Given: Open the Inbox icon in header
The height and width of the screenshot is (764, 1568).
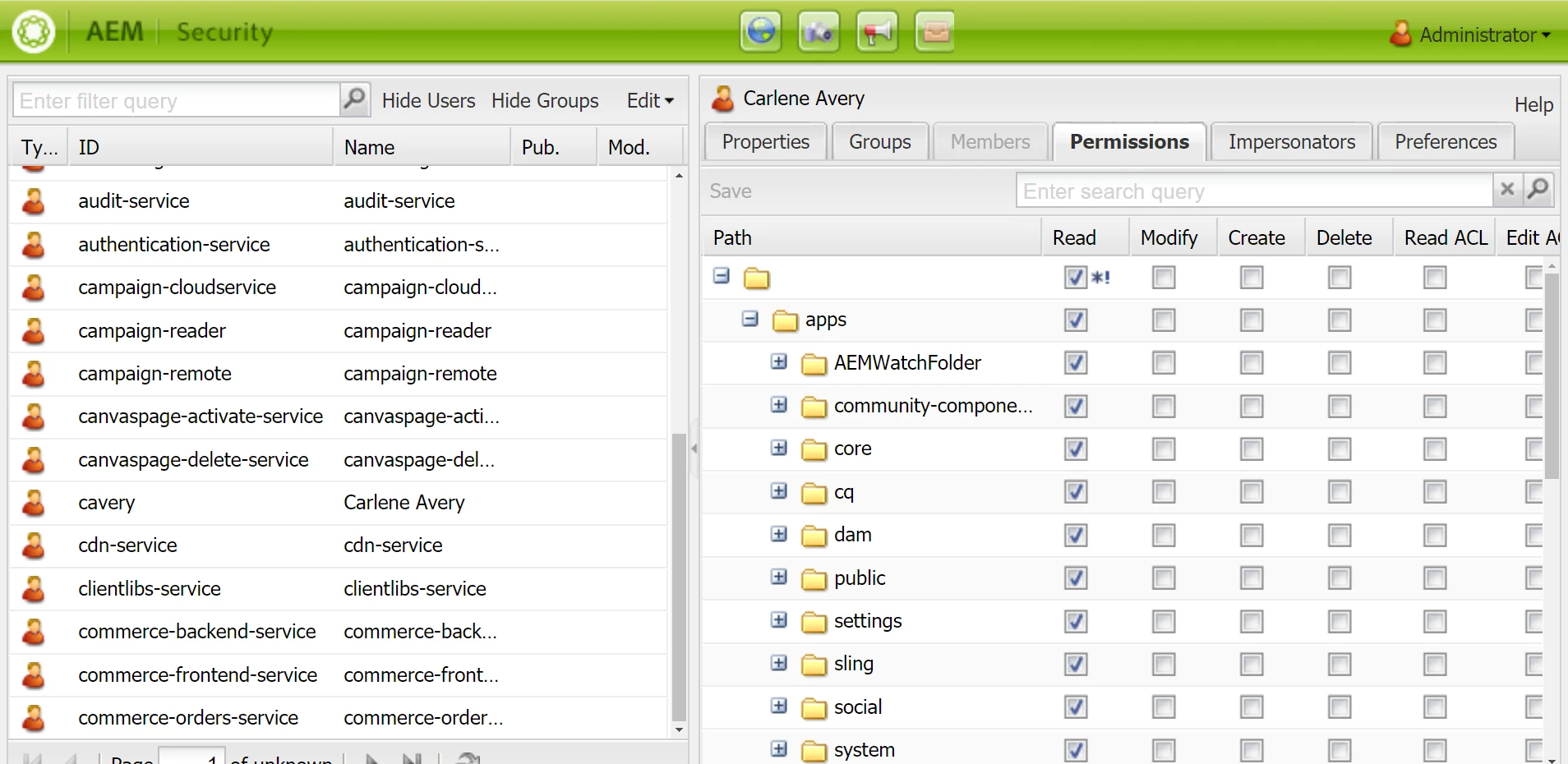Looking at the screenshot, I should (935, 32).
